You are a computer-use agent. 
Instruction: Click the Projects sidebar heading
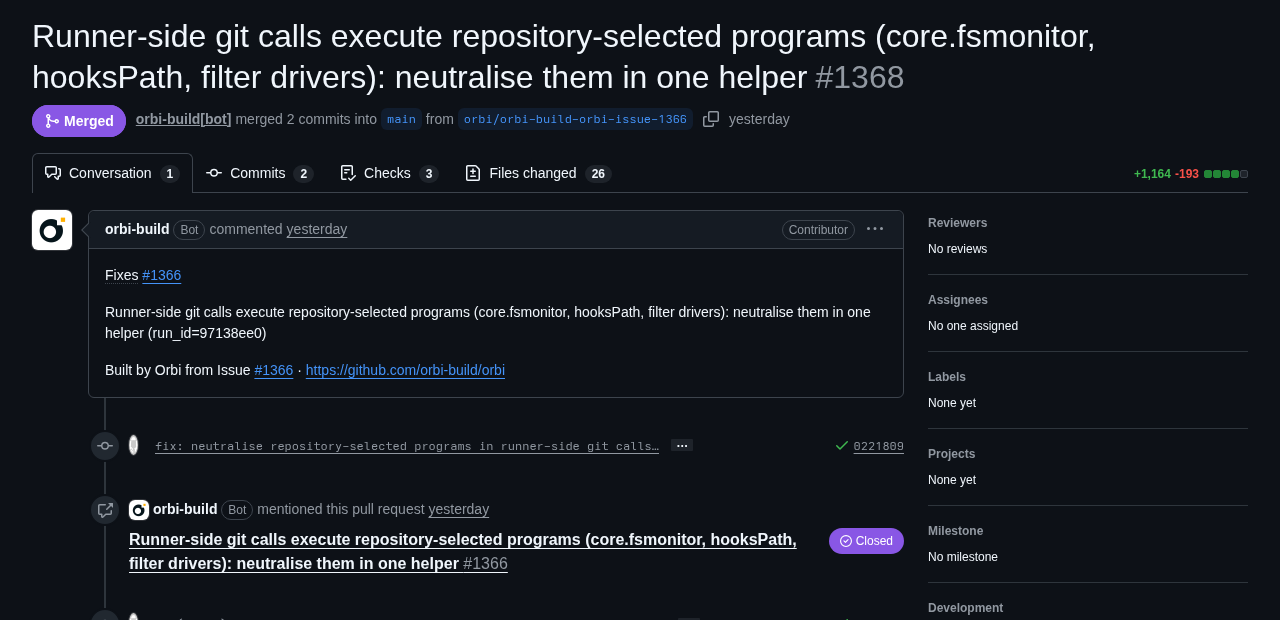[x=951, y=454]
